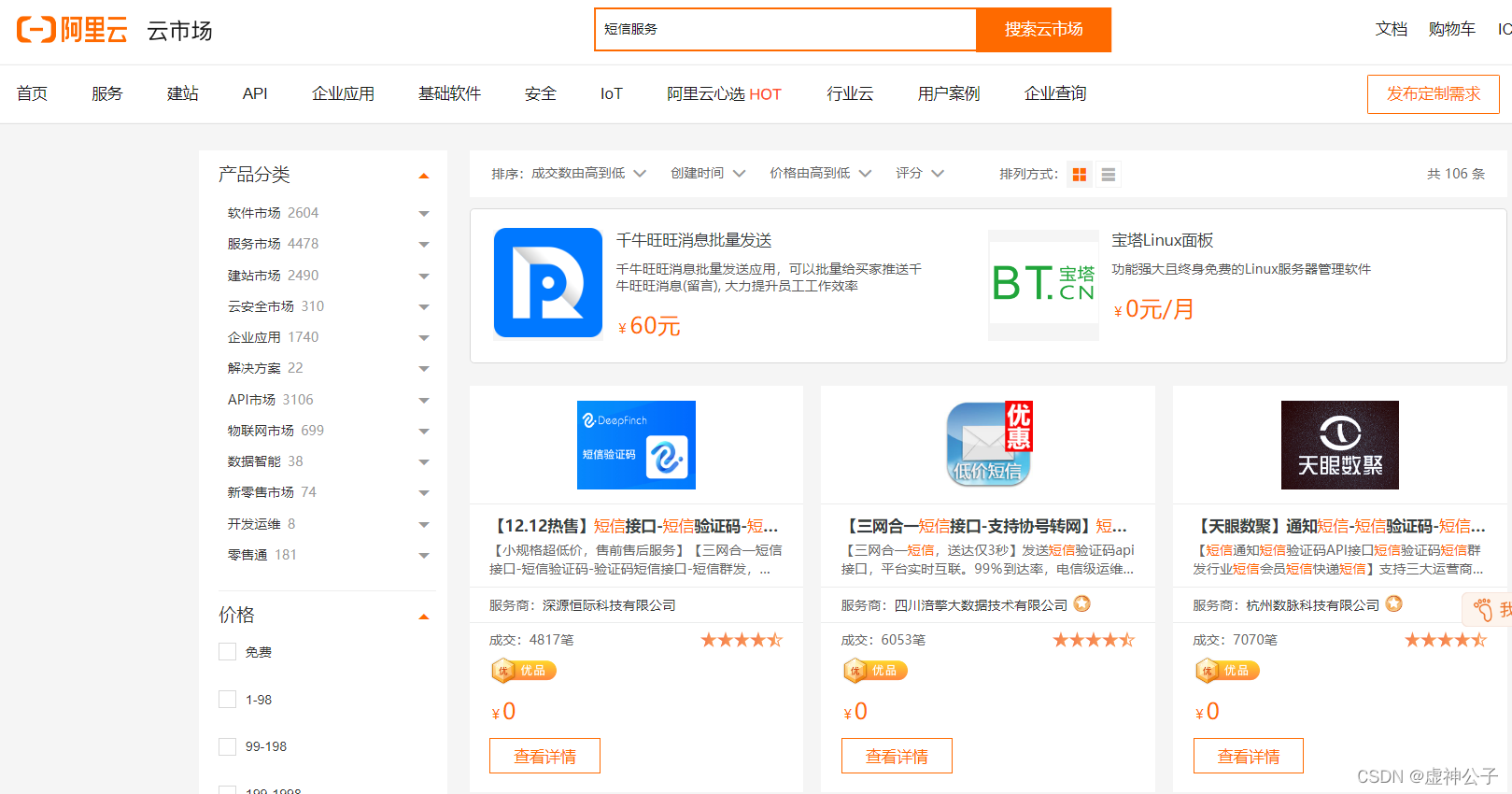
Task: Open 天眼数聚 product image
Action: point(1340,445)
